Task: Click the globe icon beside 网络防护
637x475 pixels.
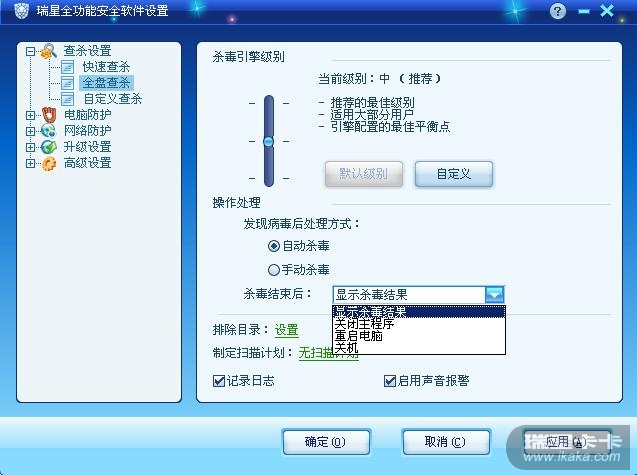Action: (x=48, y=130)
